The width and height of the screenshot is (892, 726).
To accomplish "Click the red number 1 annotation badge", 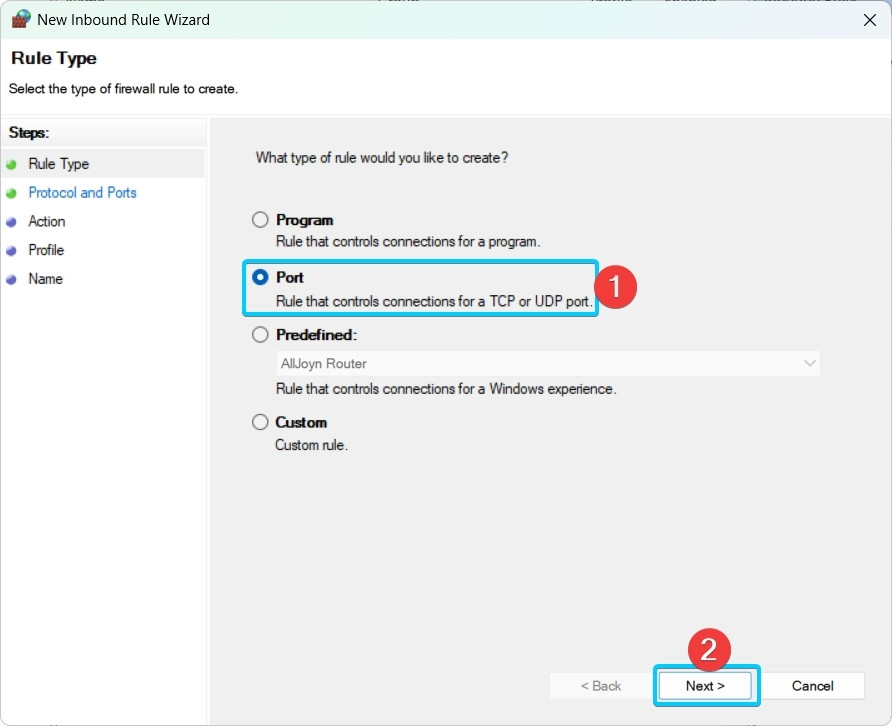I will click(x=616, y=288).
